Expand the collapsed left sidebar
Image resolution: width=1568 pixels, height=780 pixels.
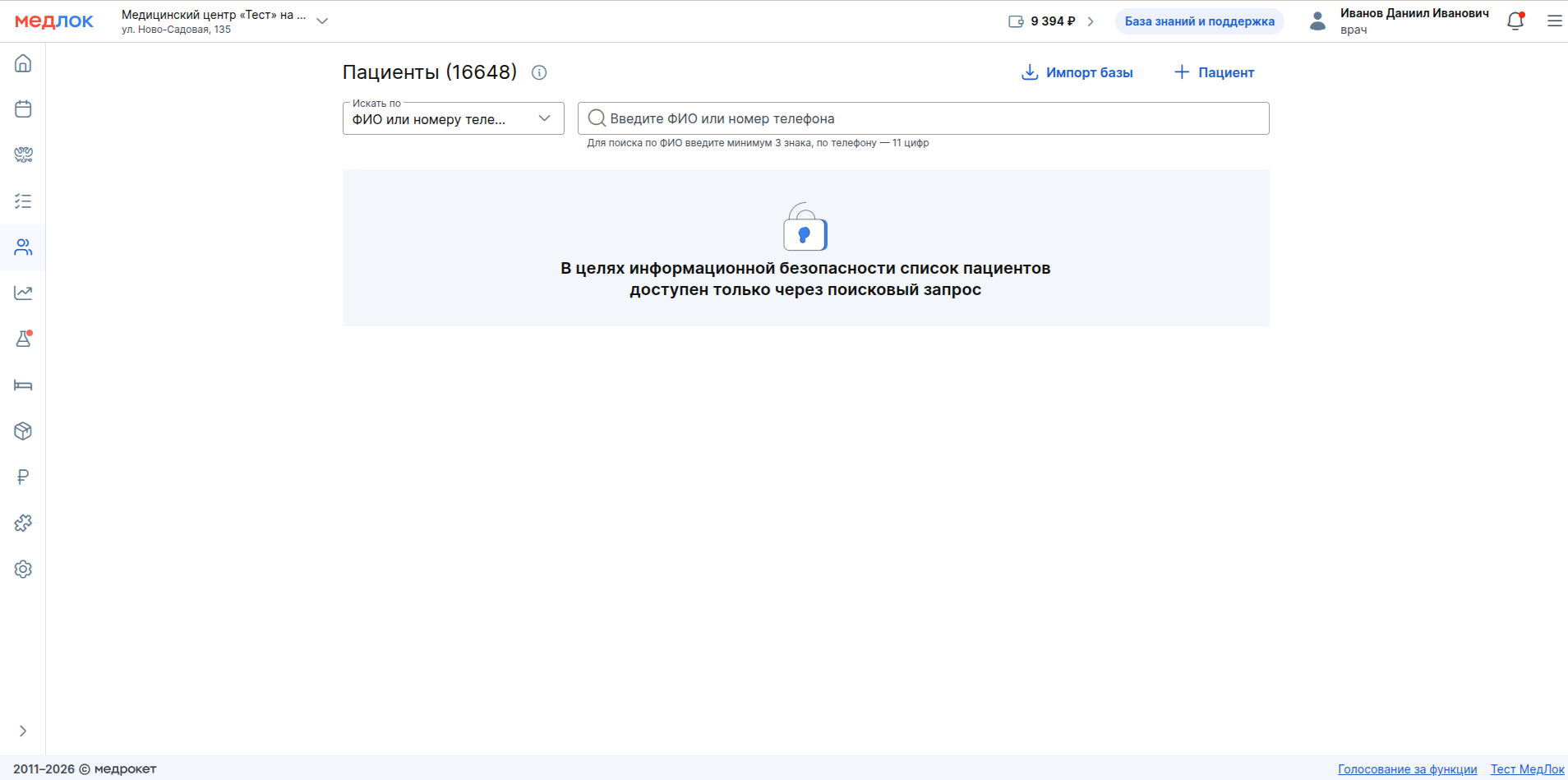[x=23, y=731]
